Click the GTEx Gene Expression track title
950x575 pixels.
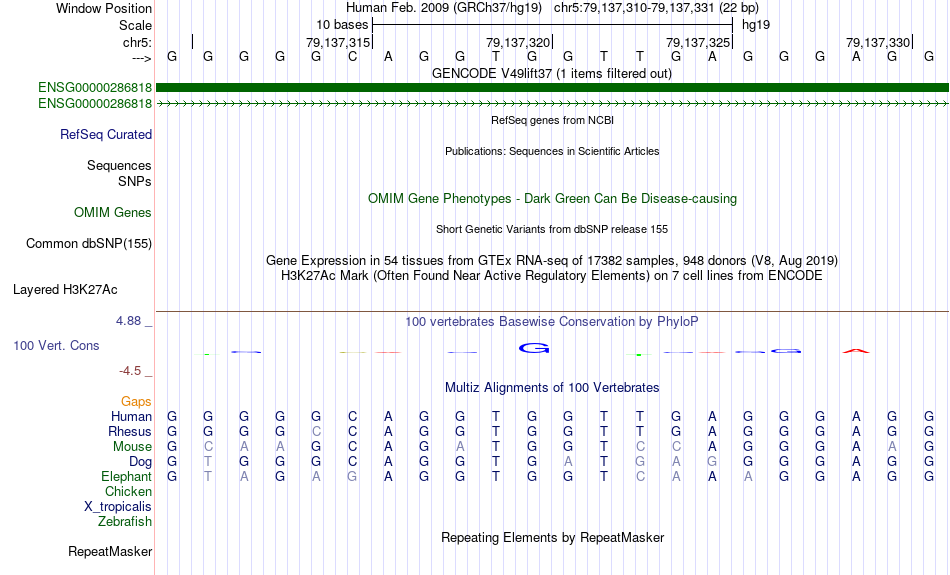coord(552,261)
